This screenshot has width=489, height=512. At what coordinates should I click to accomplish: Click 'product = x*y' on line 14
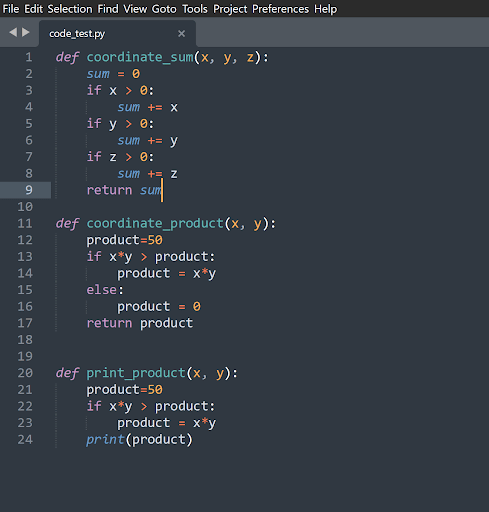[x=167, y=273]
